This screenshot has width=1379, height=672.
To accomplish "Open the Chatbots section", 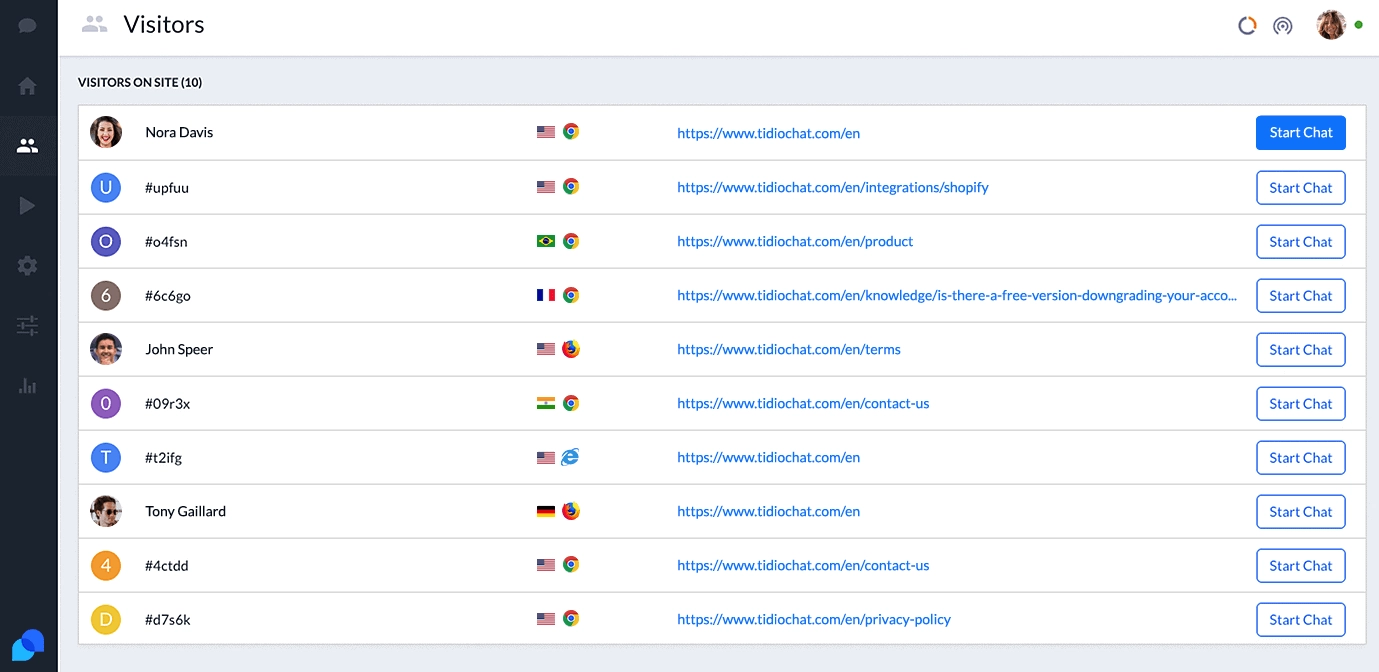I will pyautogui.click(x=27, y=206).
